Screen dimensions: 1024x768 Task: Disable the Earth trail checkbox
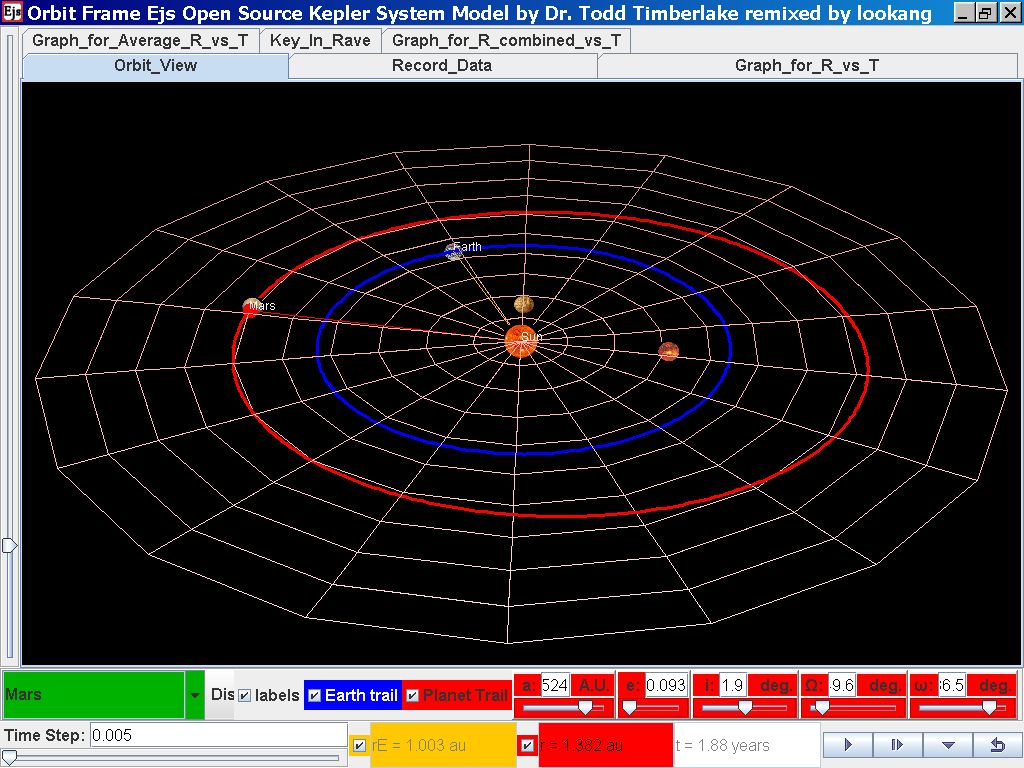[314, 695]
